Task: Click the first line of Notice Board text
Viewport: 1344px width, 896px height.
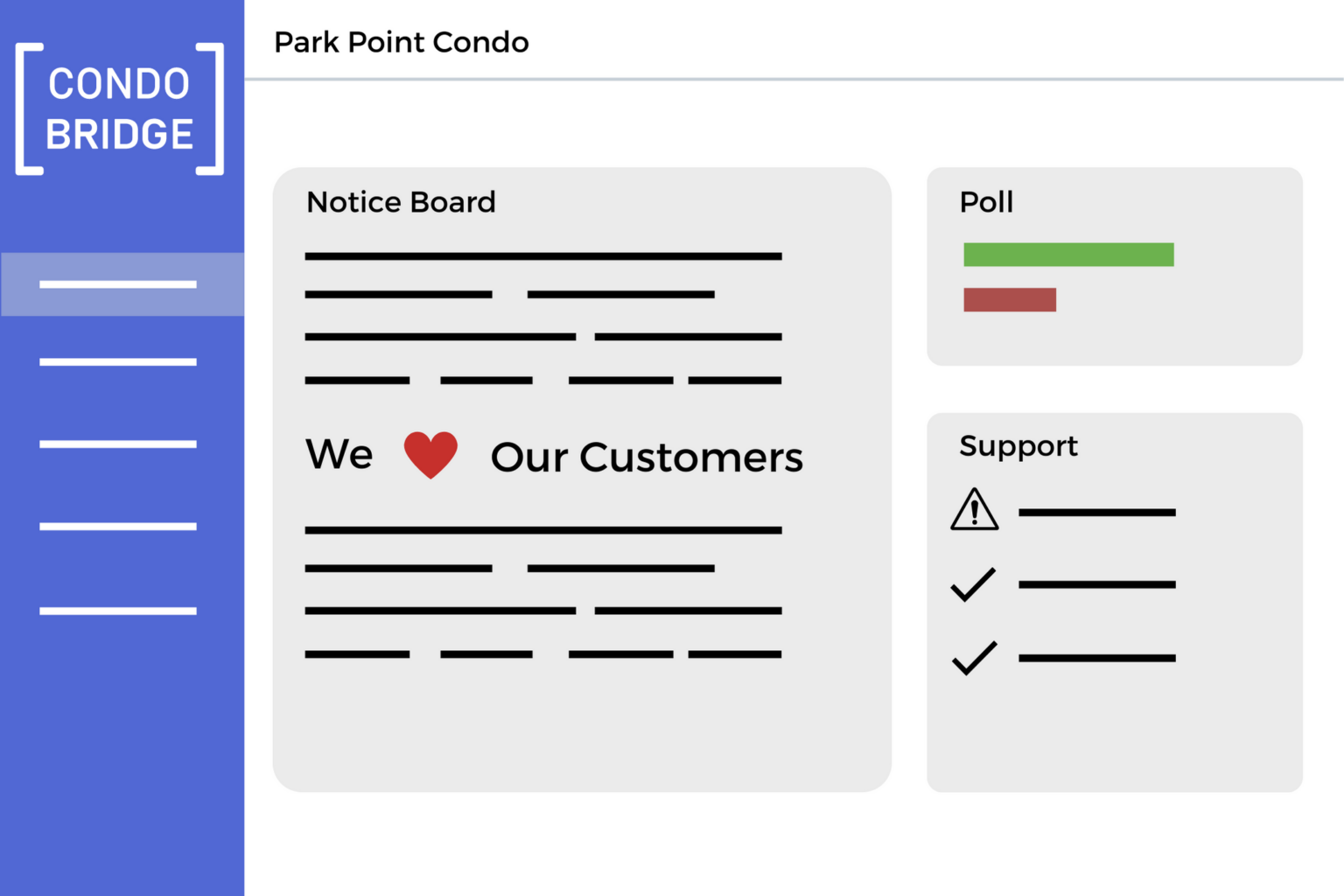Action: click(542, 256)
